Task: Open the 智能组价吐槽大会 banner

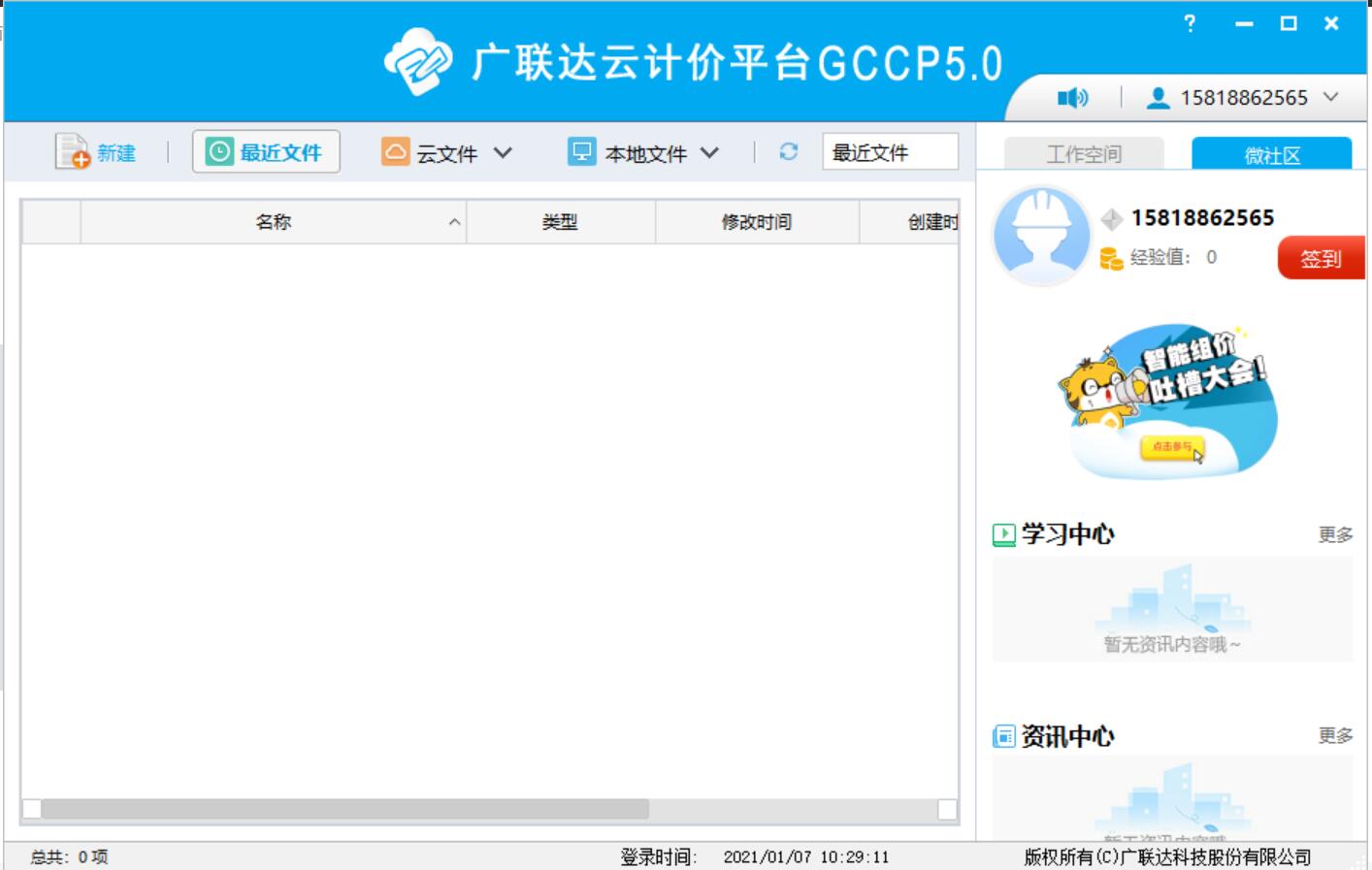Action: point(1169,402)
